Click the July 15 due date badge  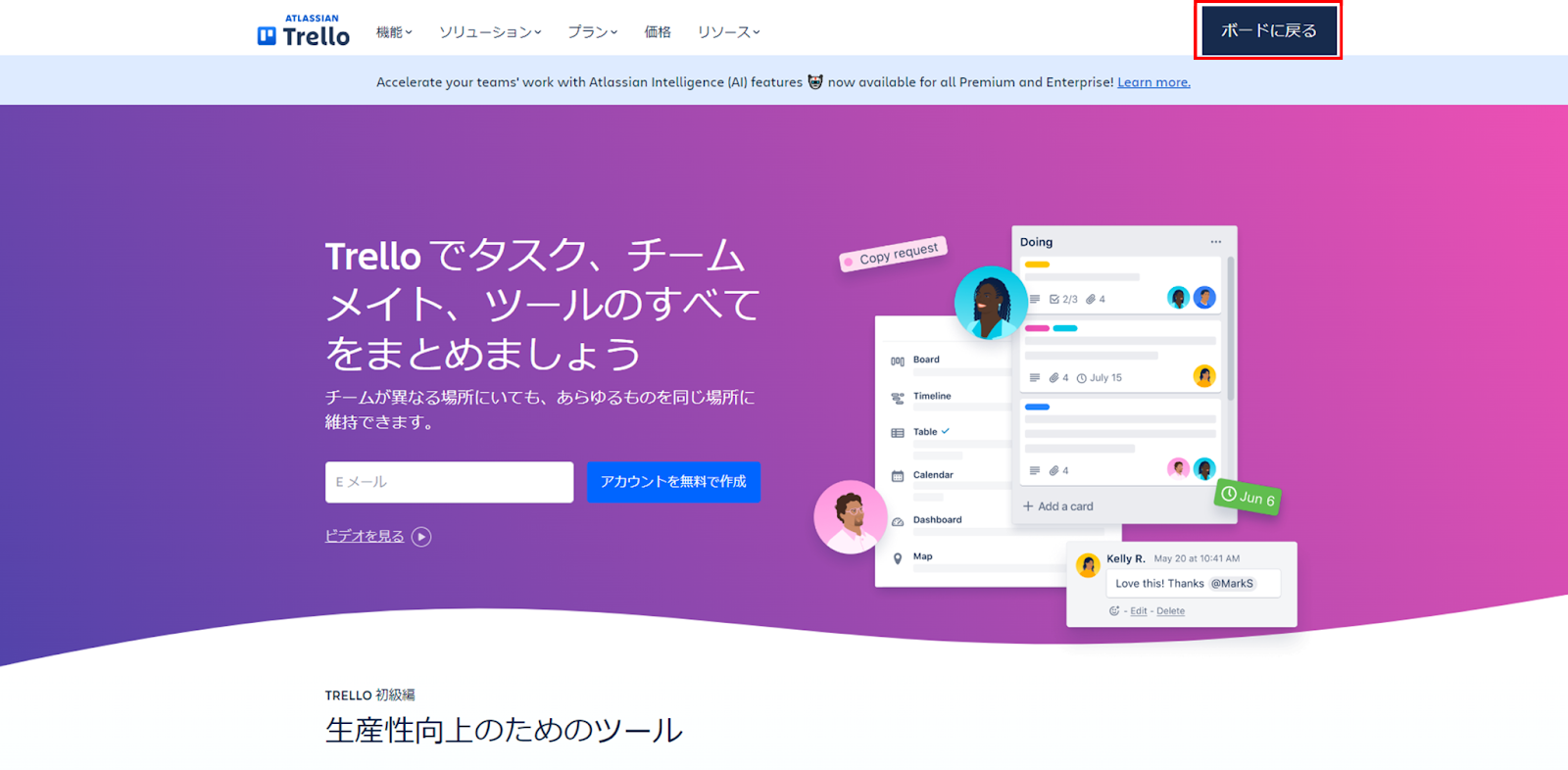1100,378
